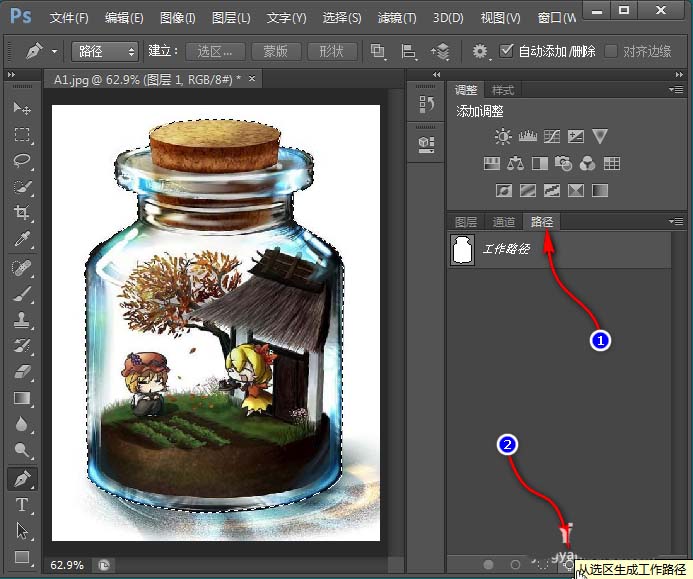This screenshot has height=579, width=693.
Task: Toggle the 对齐边缘 checkbox
Action: tap(612, 51)
